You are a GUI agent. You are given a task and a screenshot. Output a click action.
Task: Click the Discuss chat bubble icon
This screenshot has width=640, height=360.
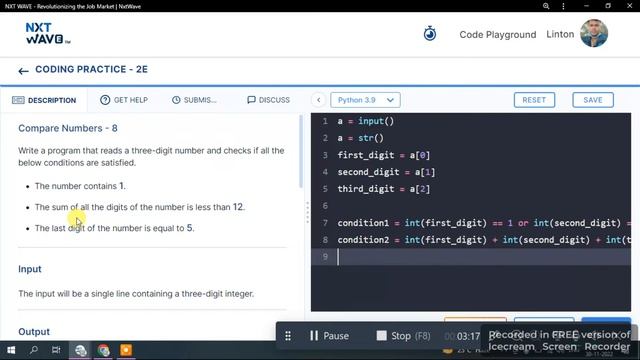click(x=251, y=100)
